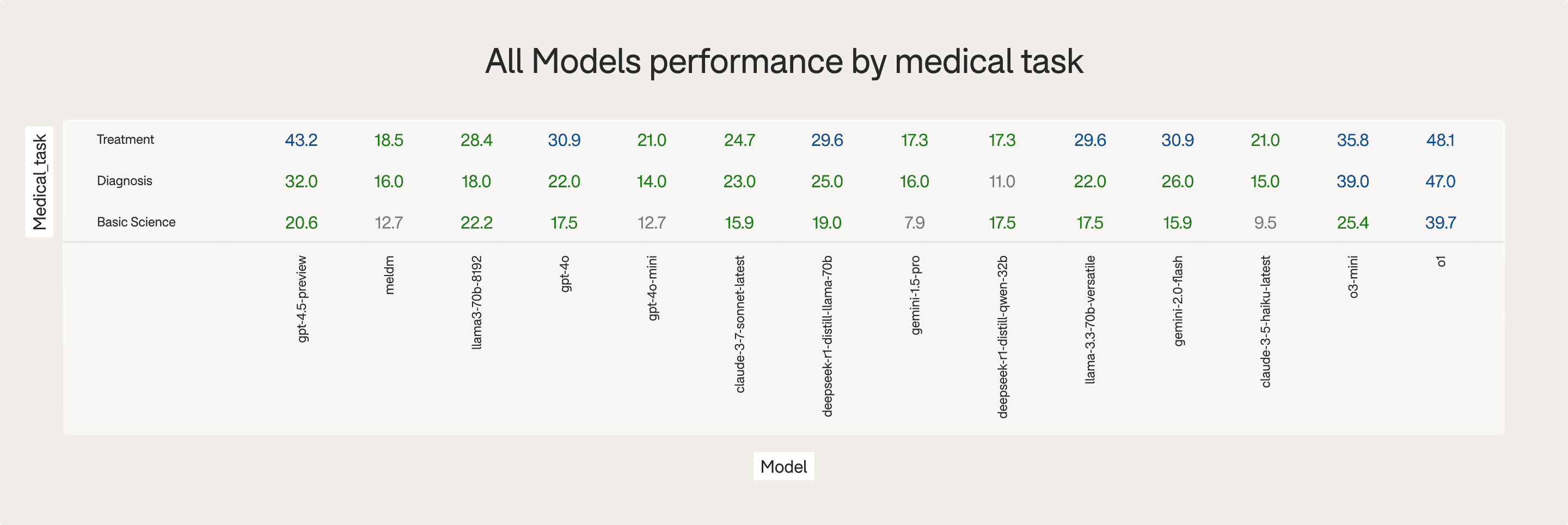
Task: Click the Model axis label
Action: click(783, 467)
